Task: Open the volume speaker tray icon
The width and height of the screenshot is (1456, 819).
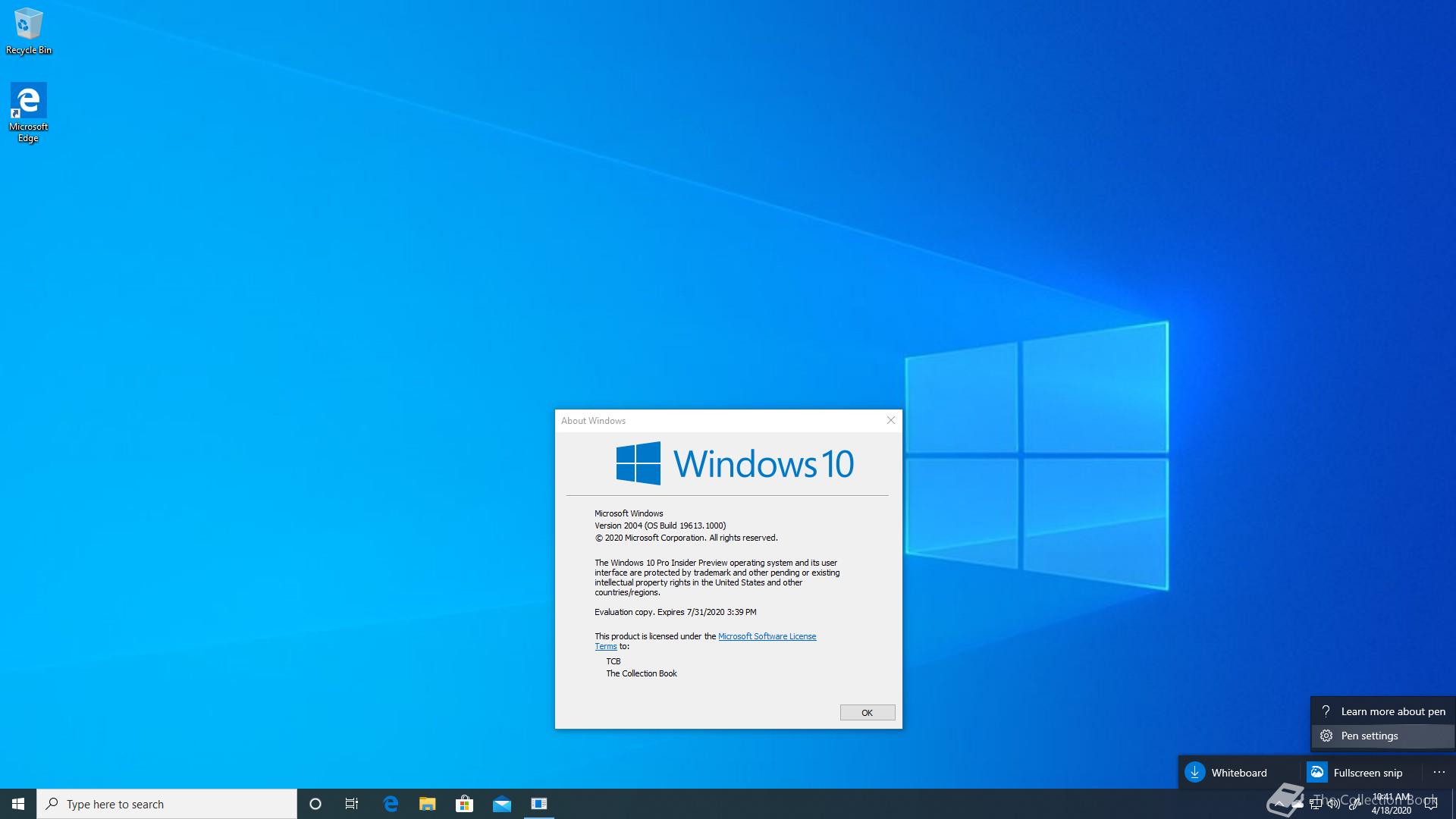Action: click(x=1334, y=804)
